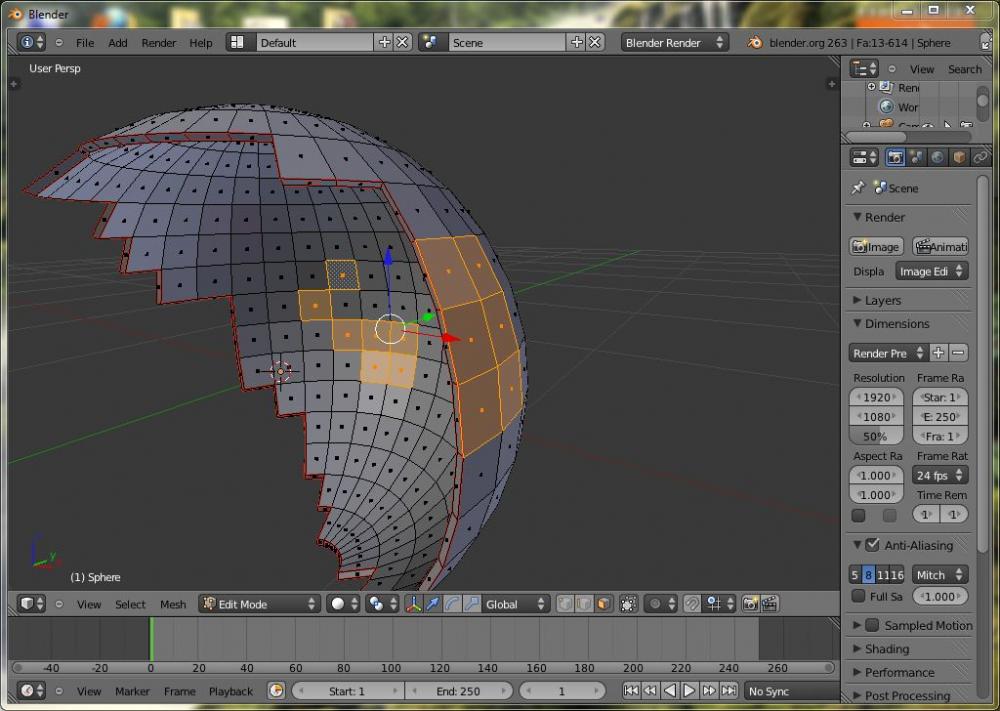Click the End: 250 frame field
The height and width of the screenshot is (711, 1000).
(x=458, y=691)
